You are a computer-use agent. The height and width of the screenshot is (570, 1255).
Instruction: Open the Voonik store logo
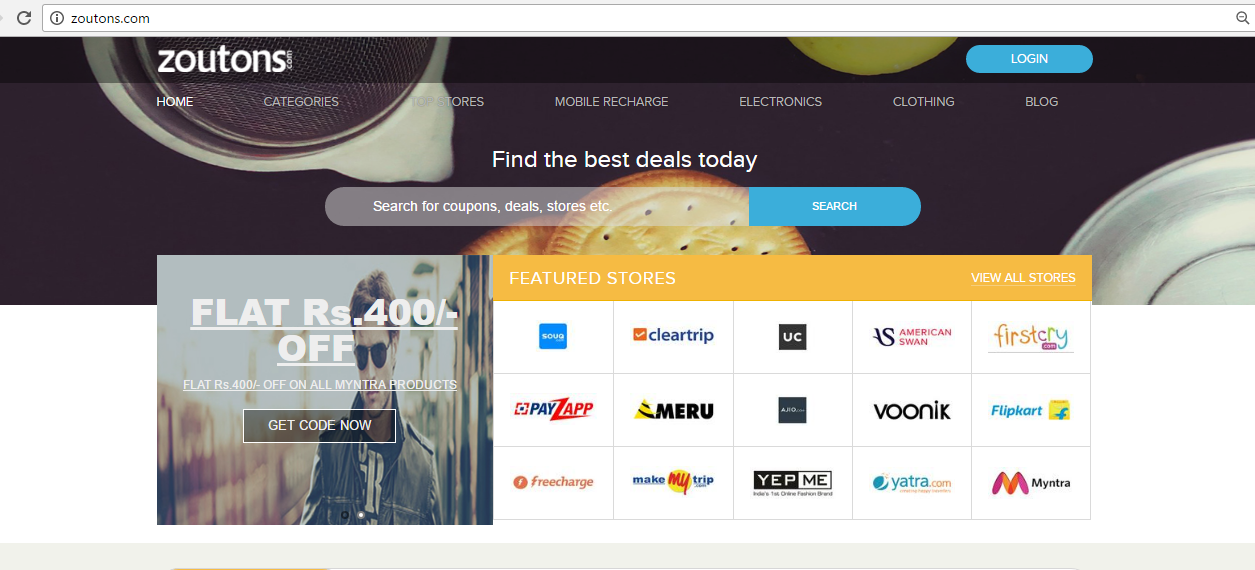click(x=912, y=410)
